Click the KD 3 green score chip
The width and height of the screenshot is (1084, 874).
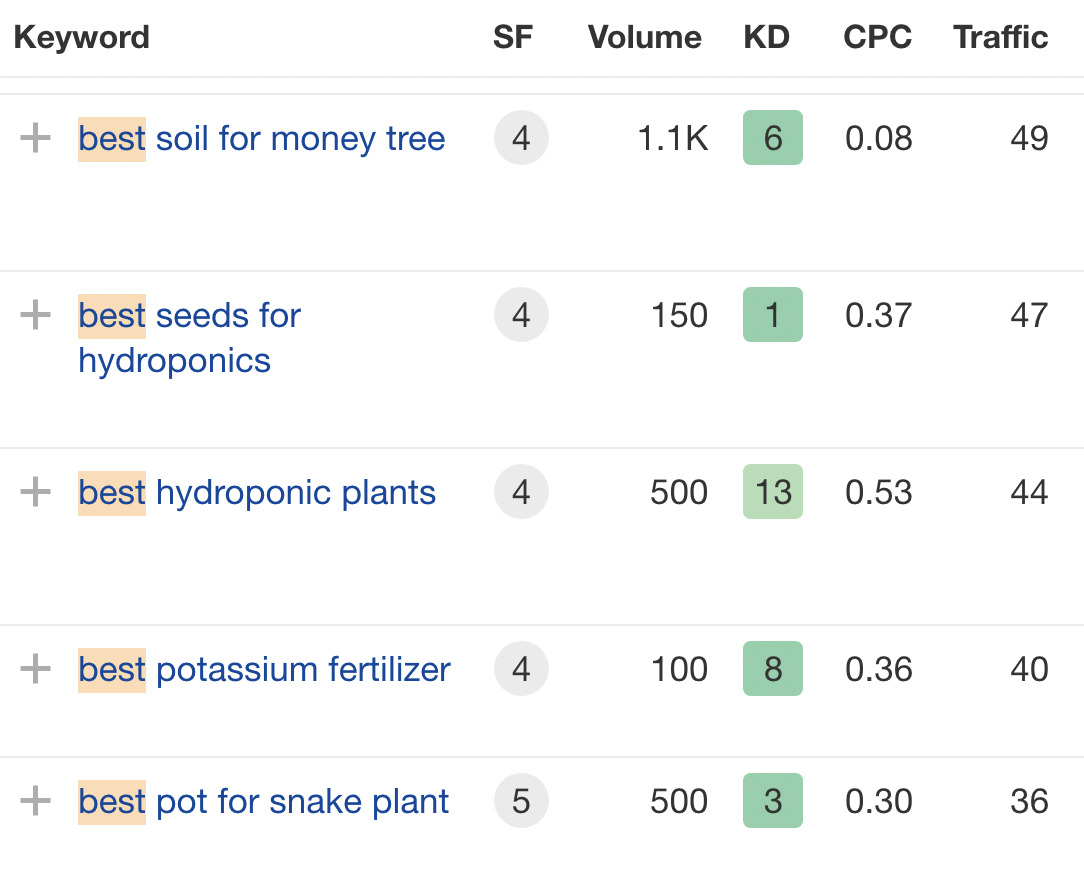point(772,801)
